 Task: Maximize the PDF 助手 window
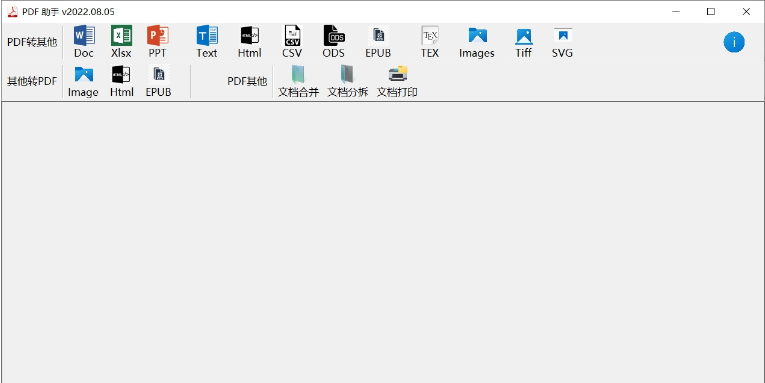pos(711,12)
